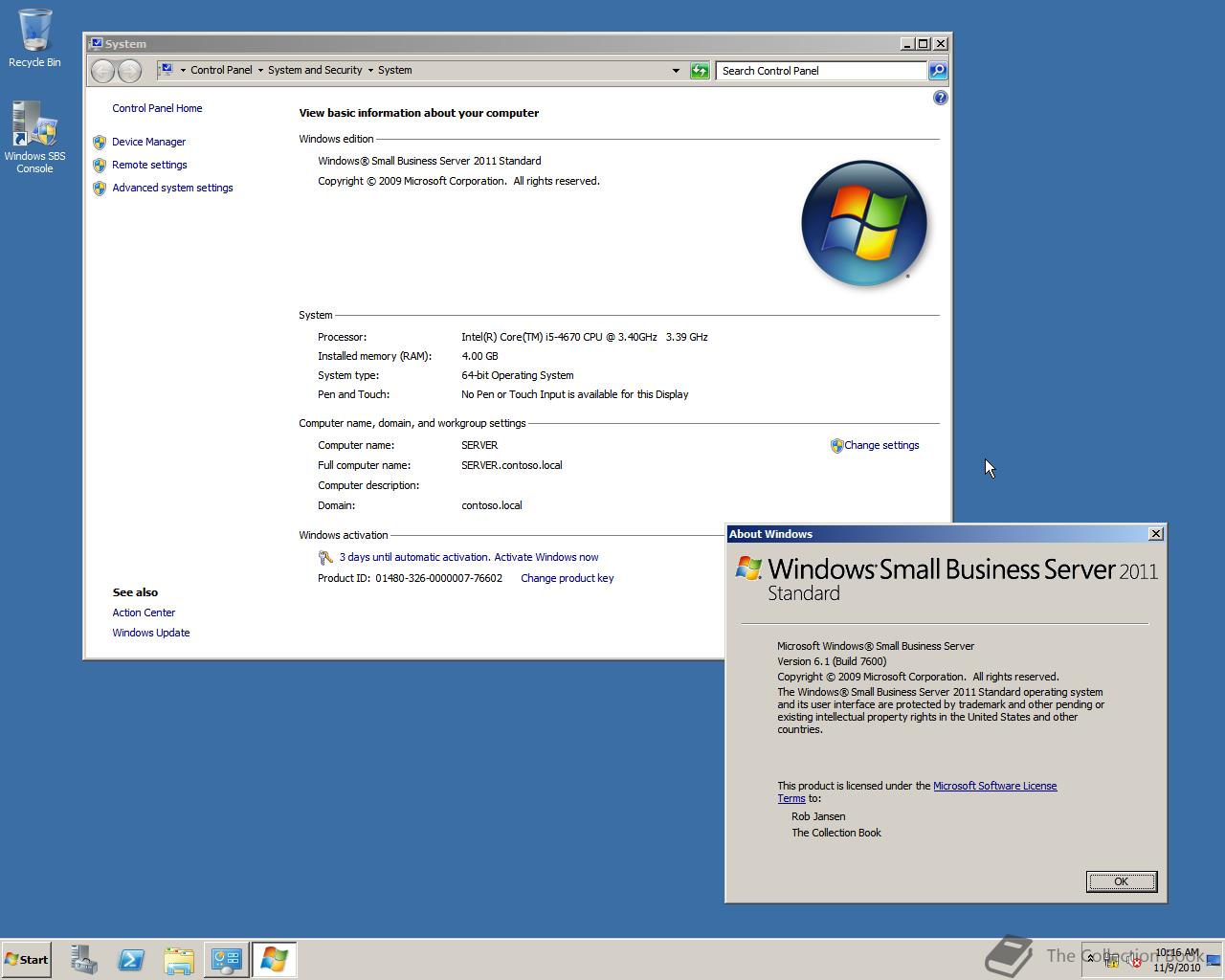Close the About Windows dialog
The width and height of the screenshot is (1225, 980).
coord(1155,534)
